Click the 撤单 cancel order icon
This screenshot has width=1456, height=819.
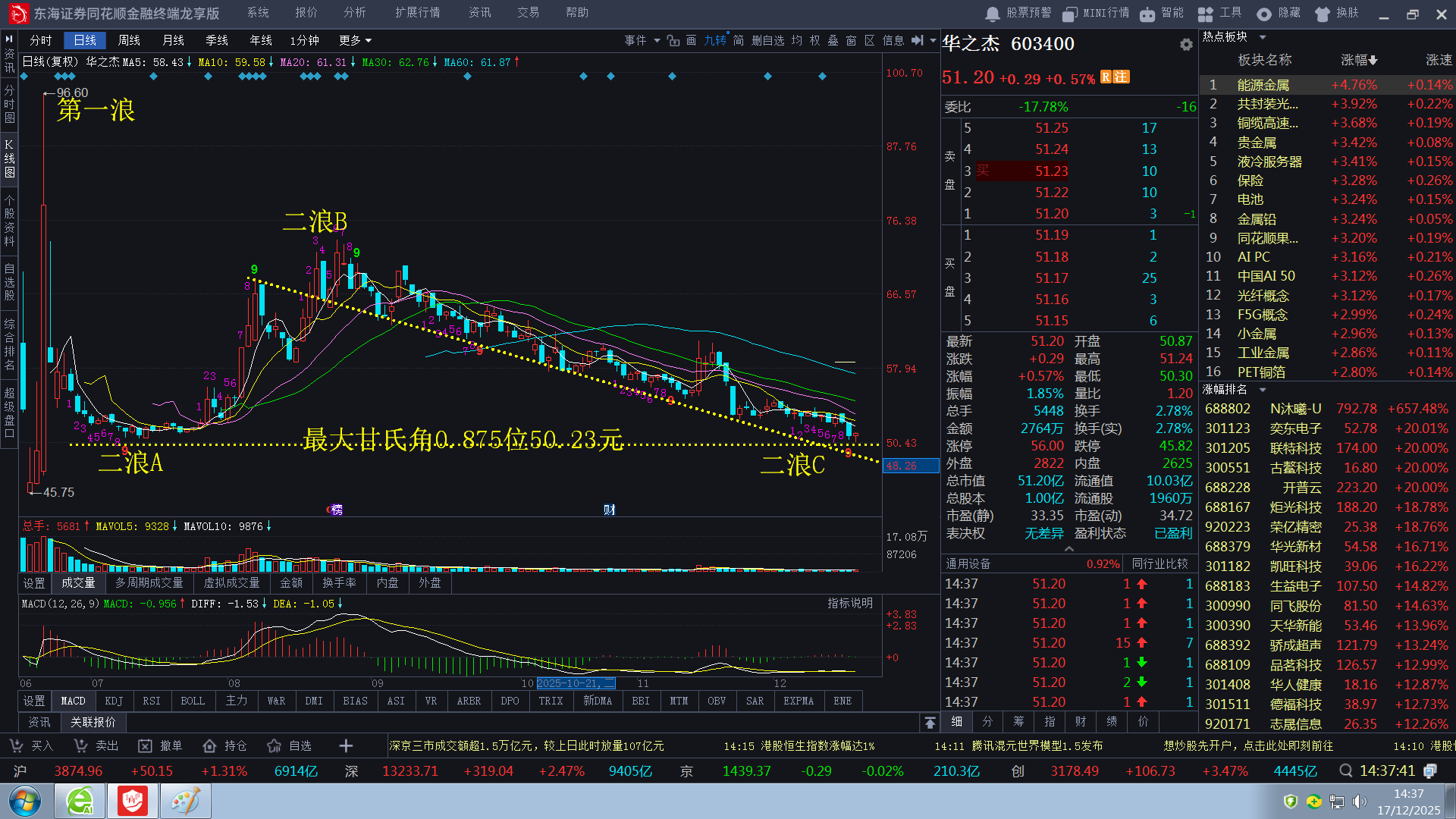tap(145, 746)
